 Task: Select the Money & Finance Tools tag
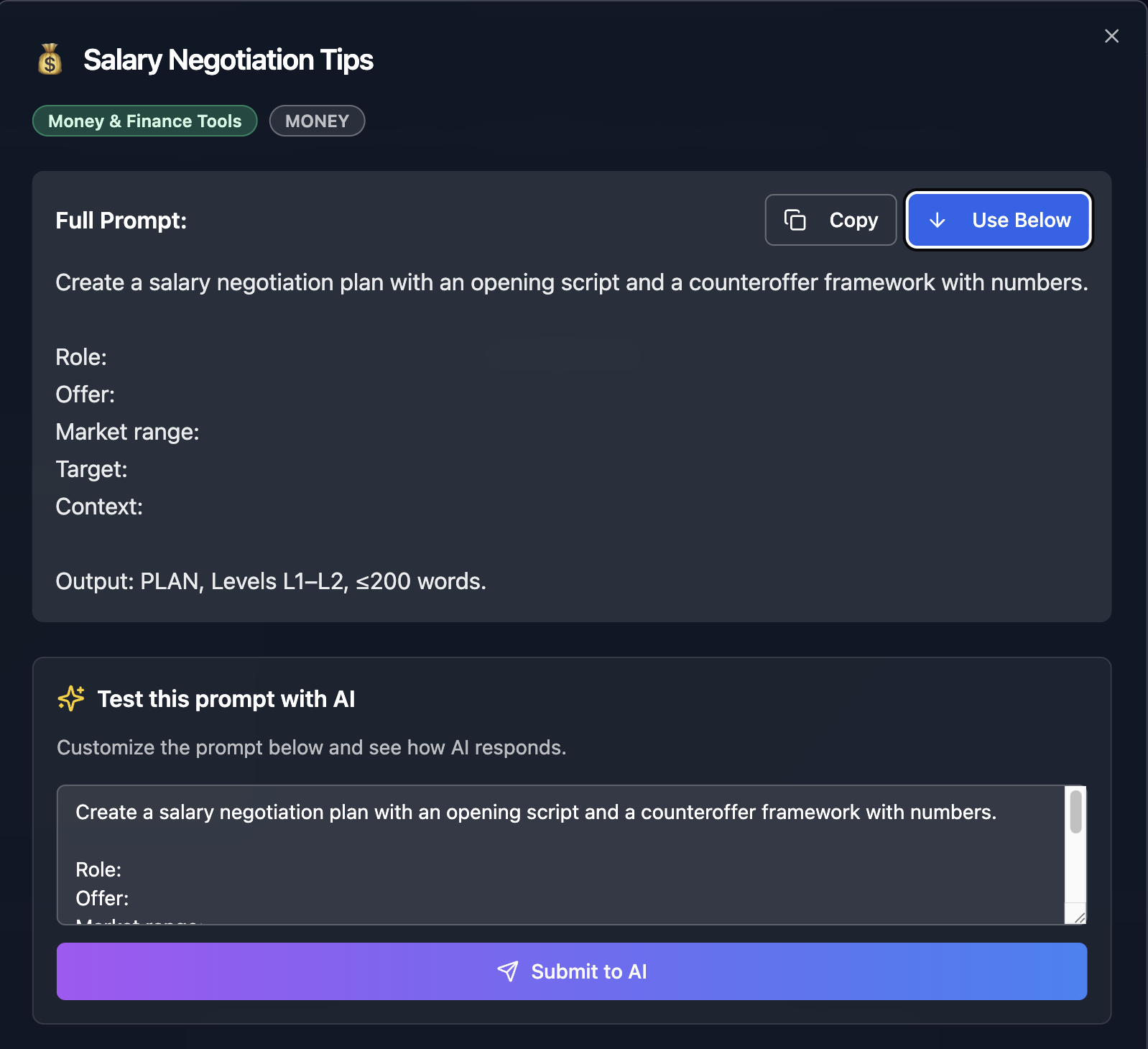(x=144, y=121)
